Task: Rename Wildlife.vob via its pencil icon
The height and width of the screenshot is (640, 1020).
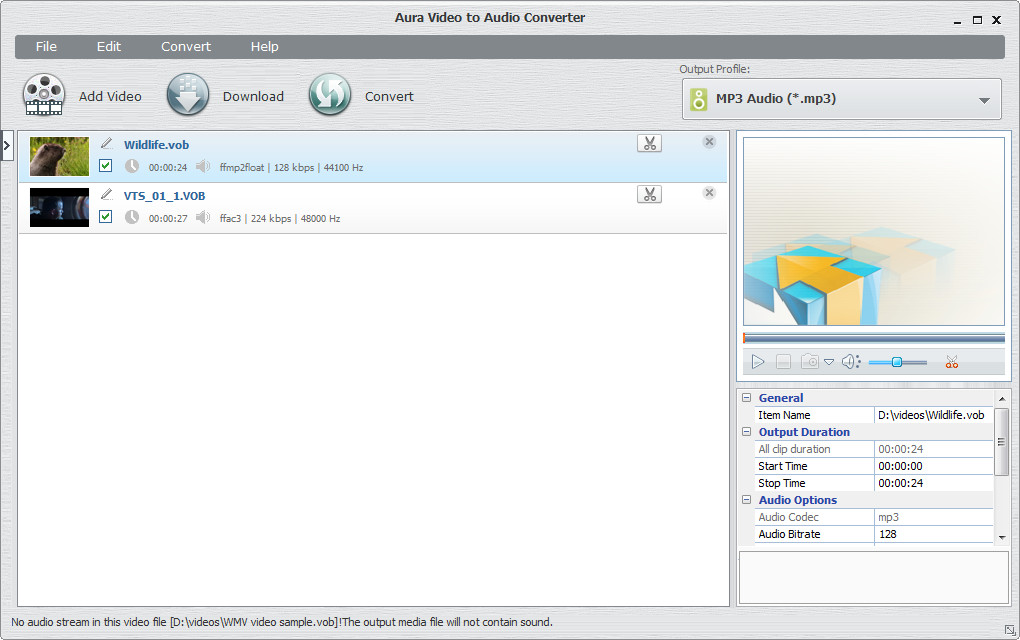Action: coord(107,141)
